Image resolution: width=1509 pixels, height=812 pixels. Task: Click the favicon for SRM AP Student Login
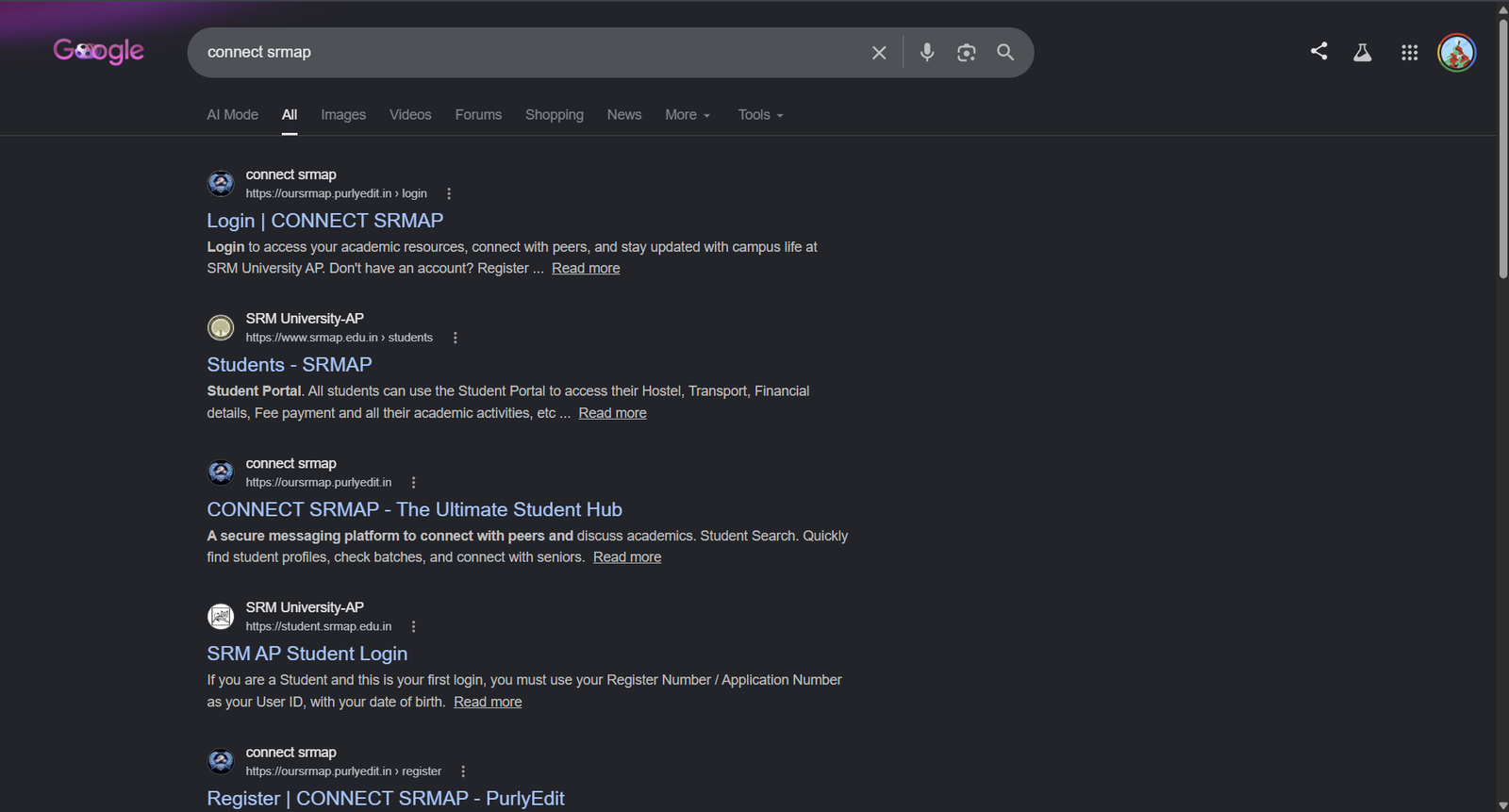(221, 617)
